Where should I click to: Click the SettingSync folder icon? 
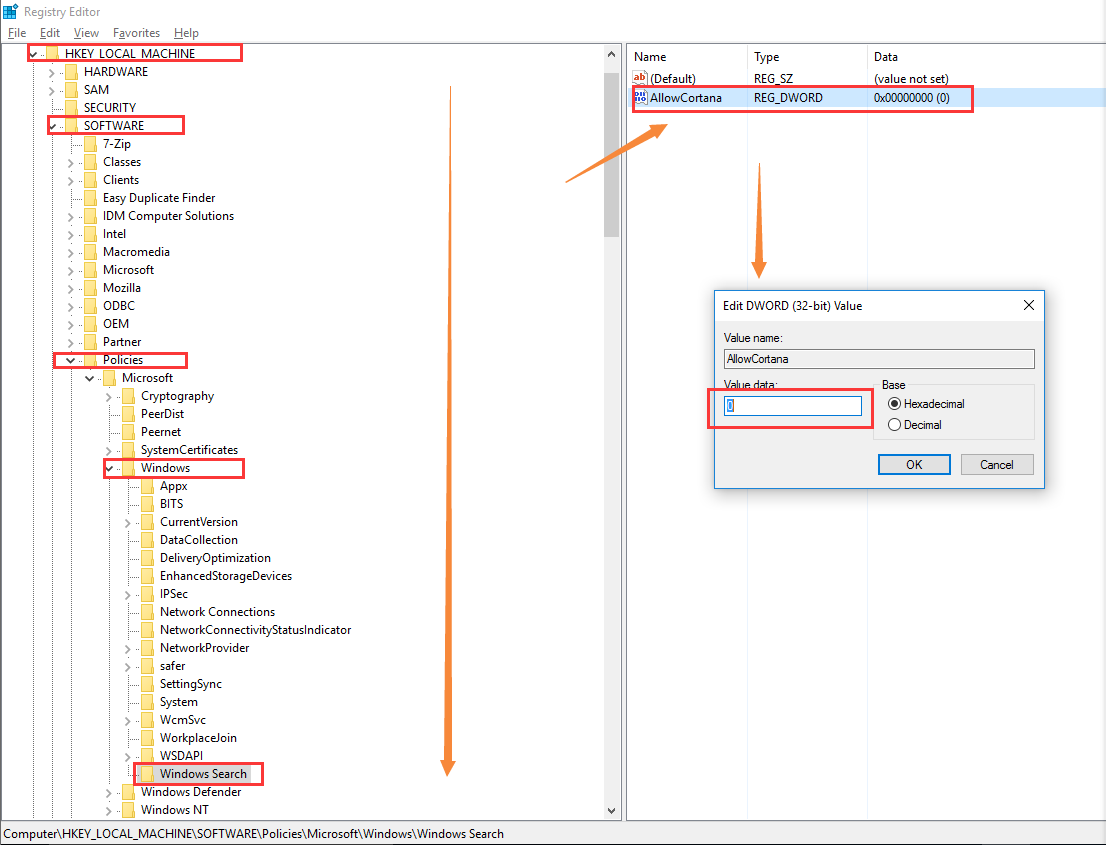[147, 683]
